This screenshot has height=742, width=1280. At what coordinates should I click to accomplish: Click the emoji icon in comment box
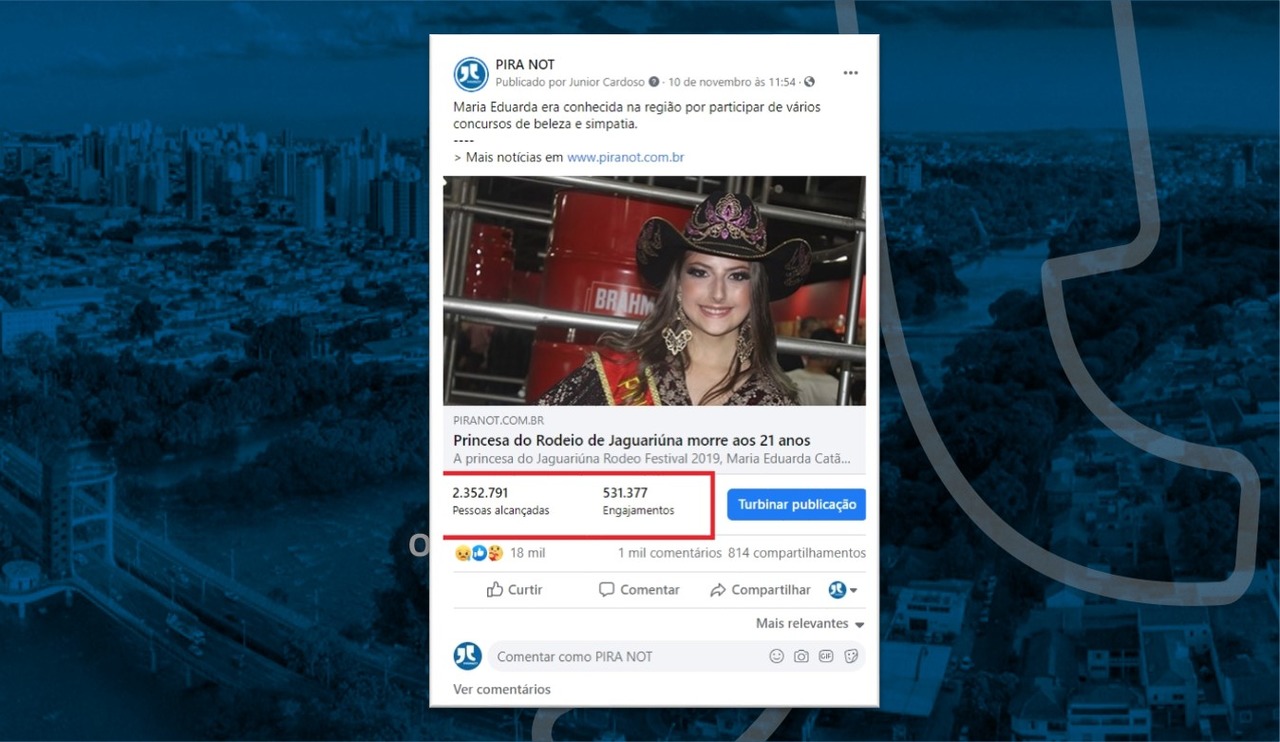776,656
